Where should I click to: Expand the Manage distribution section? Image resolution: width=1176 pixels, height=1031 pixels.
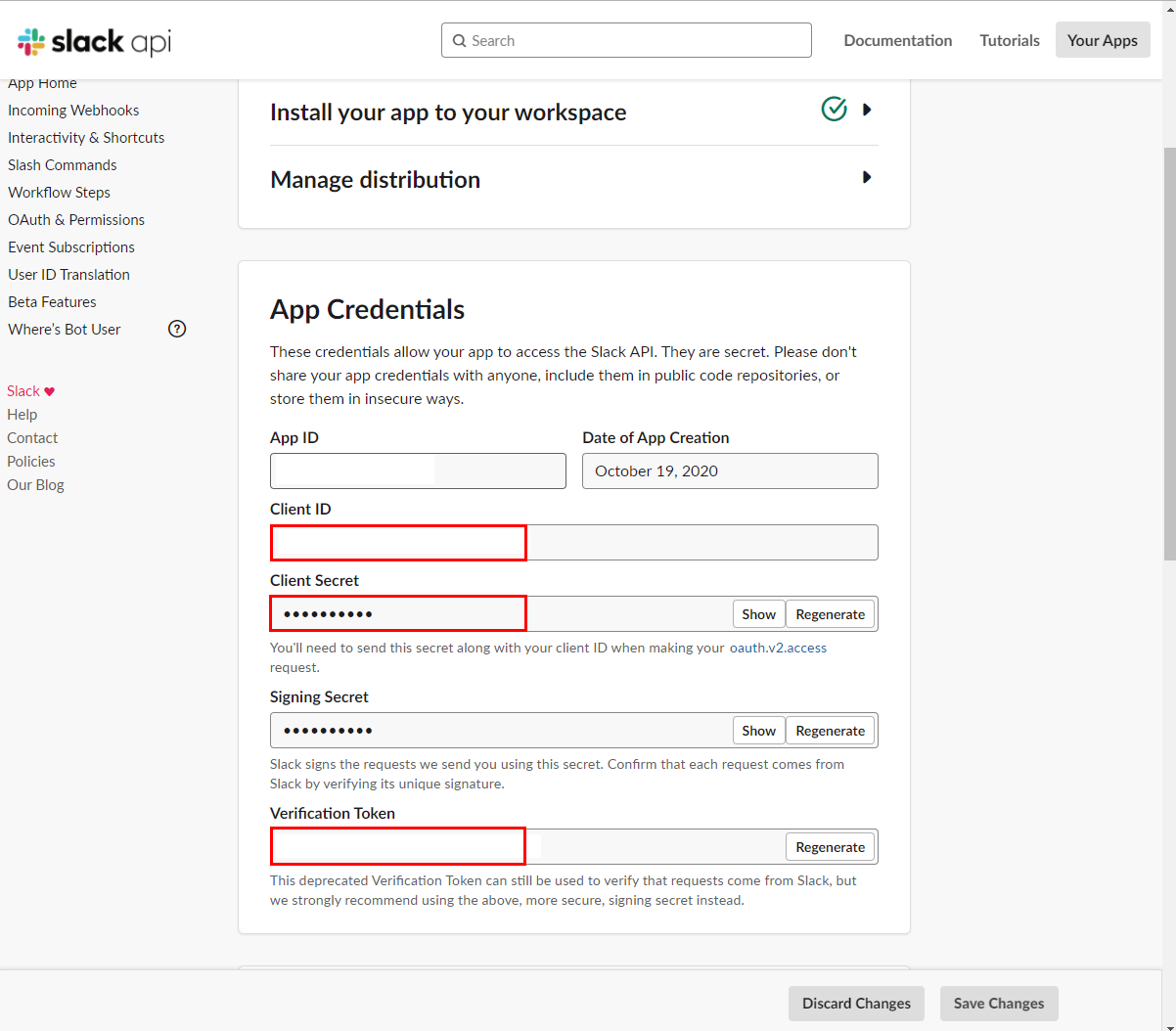tap(867, 177)
